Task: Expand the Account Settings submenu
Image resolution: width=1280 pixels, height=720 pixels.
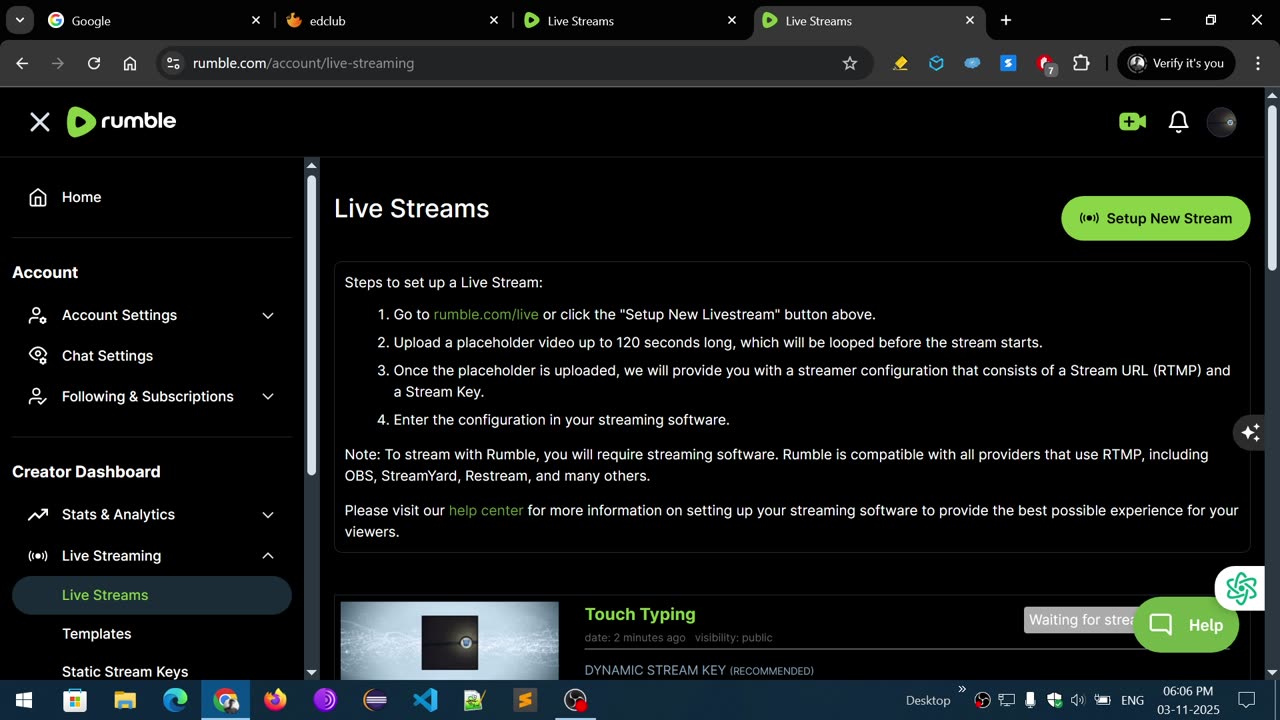Action: click(x=268, y=316)
